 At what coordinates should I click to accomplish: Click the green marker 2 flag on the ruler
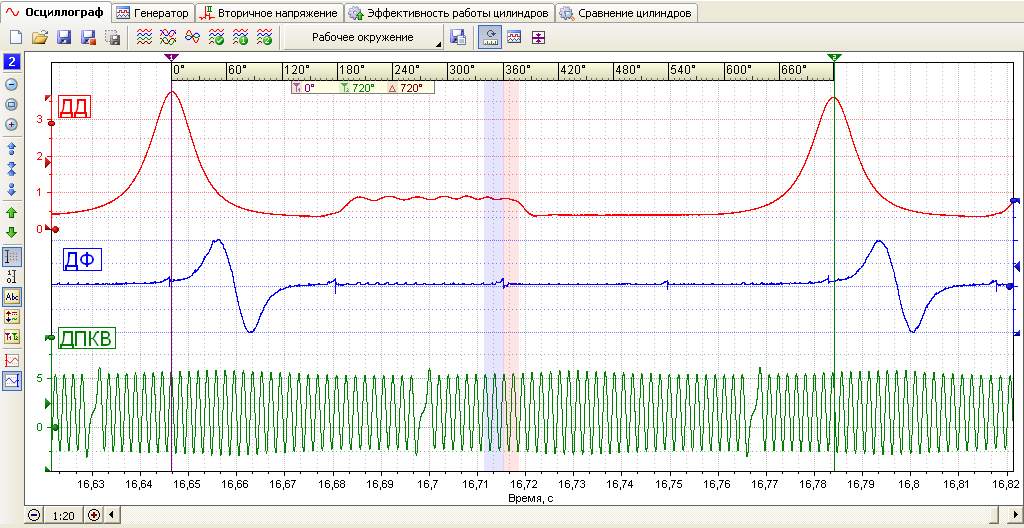pos(835,58)
